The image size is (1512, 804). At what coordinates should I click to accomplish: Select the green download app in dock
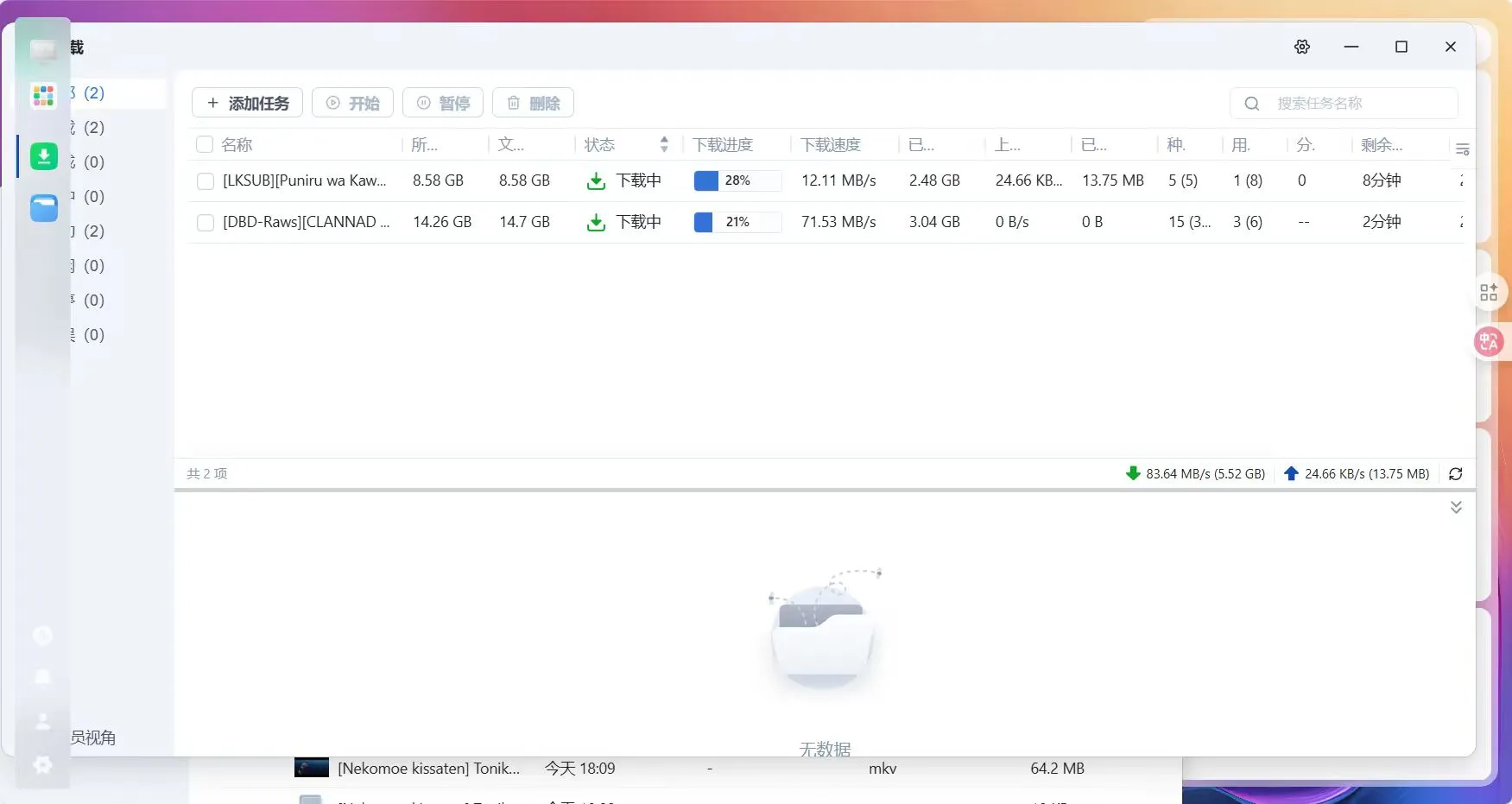pyautogui.click(x=44, y=156)
